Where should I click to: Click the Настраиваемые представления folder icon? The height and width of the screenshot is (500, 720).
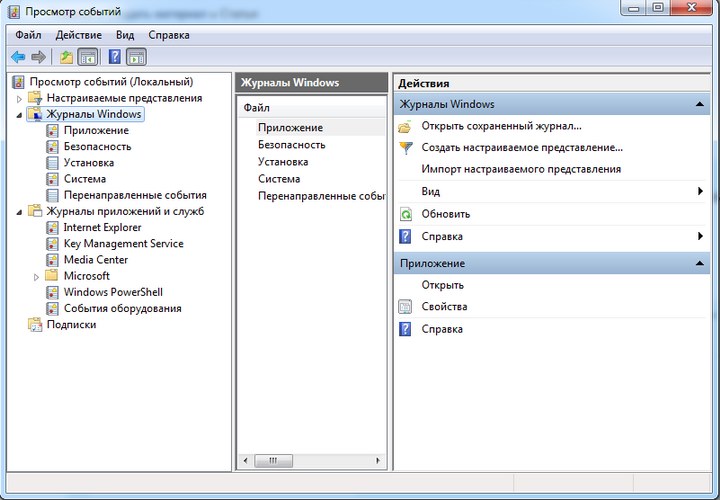click(x=35, y=98)
